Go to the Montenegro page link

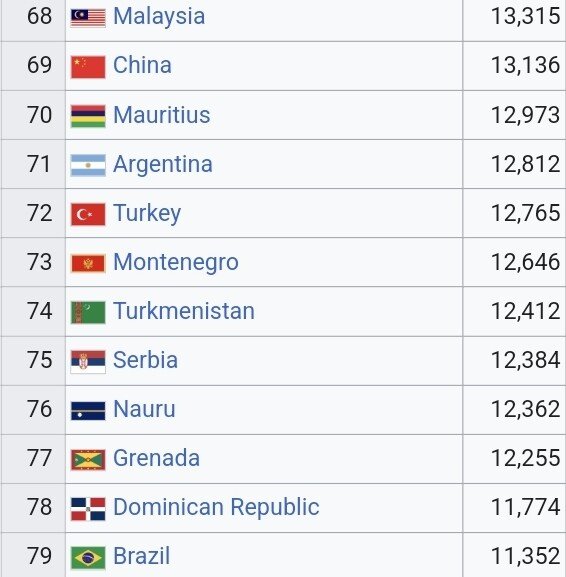[176, 262]
